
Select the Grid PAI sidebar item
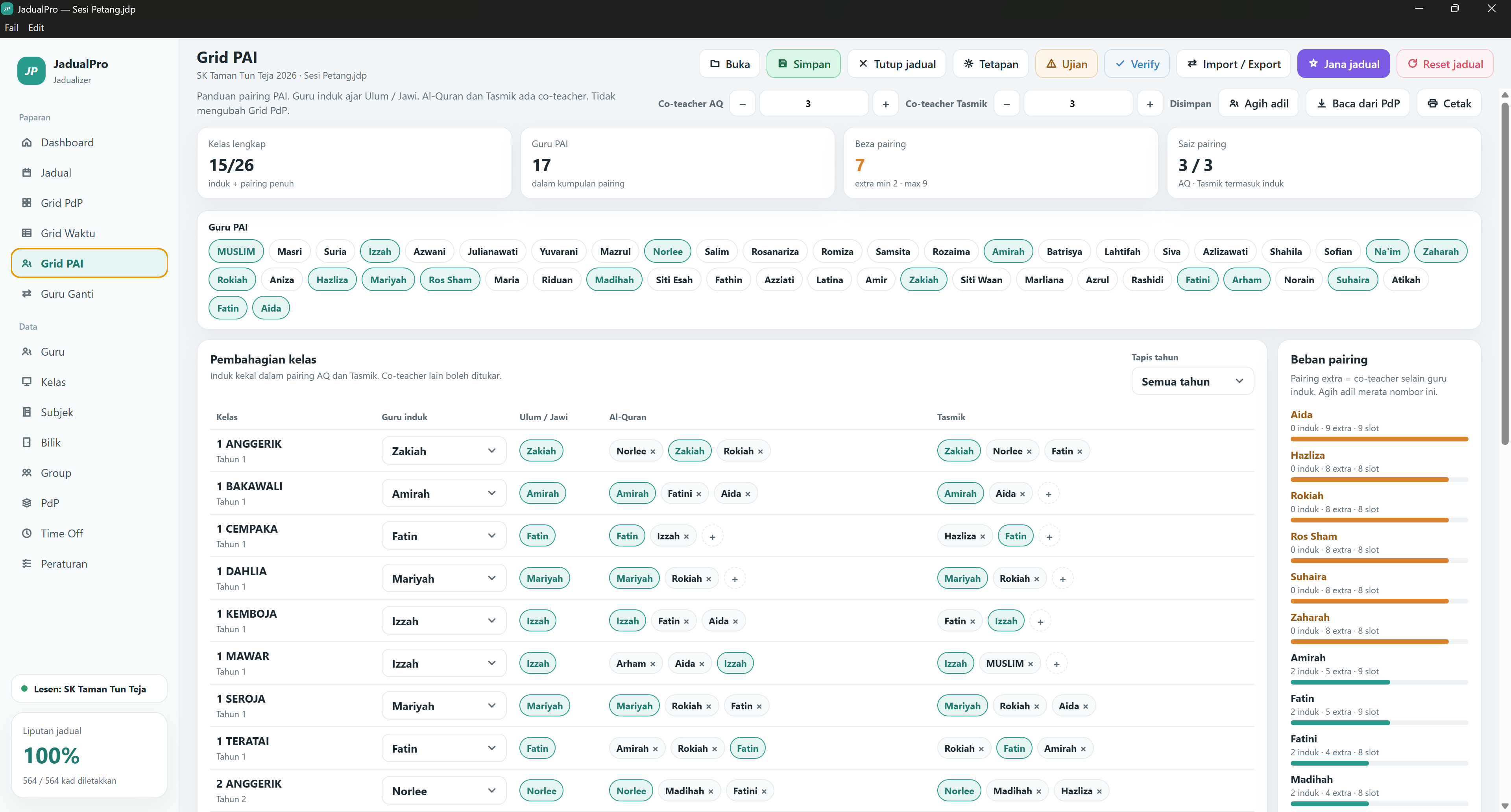coord(89,263)
